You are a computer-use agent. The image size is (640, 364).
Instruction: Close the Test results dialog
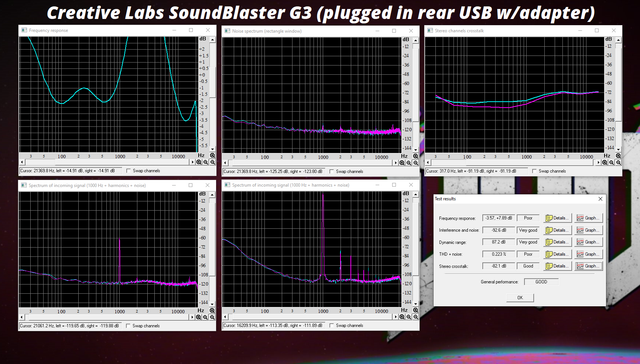click(x=600, y=199)
